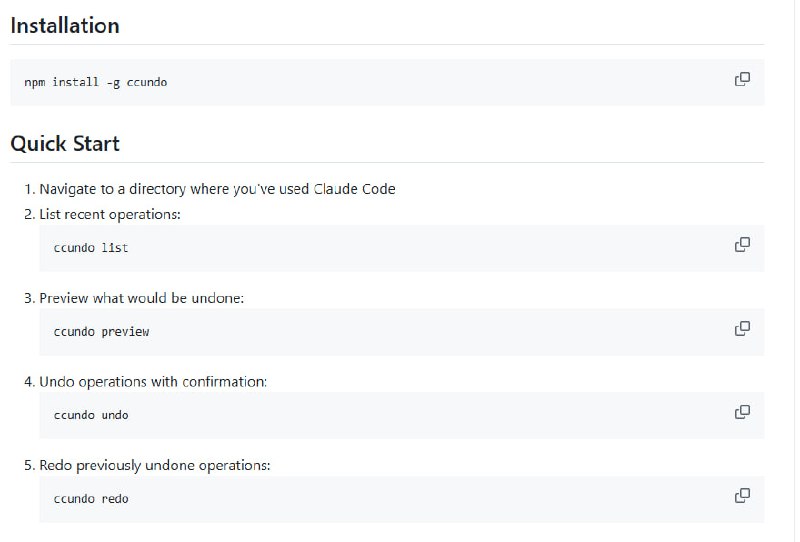Click 'Redo previously undone operations' step text

coord(155,466)
